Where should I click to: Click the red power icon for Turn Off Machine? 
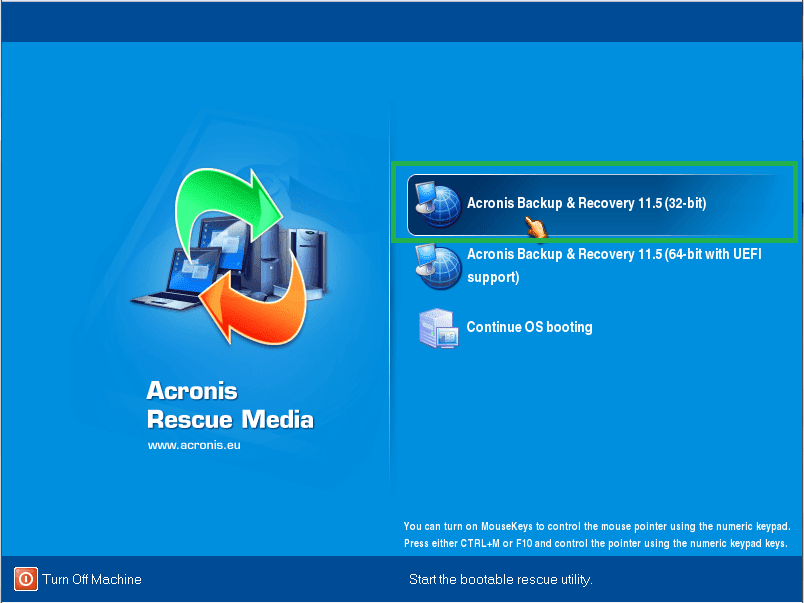pos(26,579)
